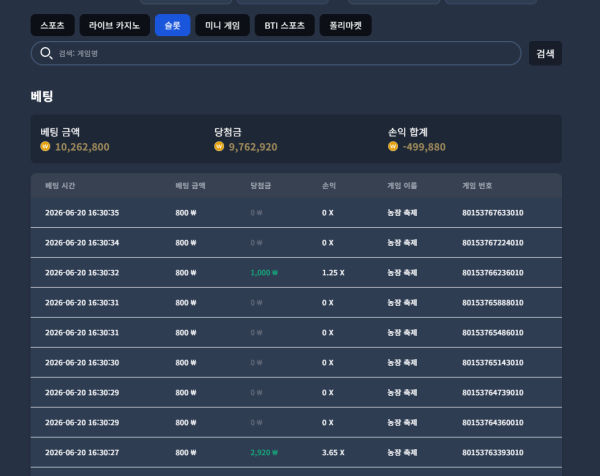Click coin icon beside 9,762,920
Viewport: 600px width, 476px height.
(x=219, y=146)
